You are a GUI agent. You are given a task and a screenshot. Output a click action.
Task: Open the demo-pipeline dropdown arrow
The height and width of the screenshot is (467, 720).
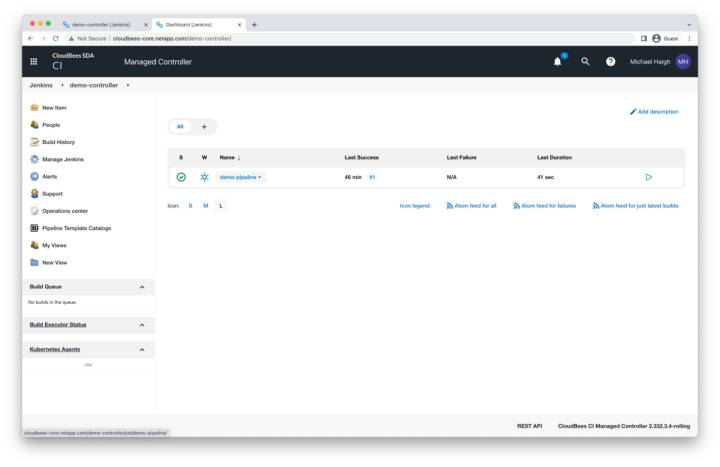[x=260, y=177]
